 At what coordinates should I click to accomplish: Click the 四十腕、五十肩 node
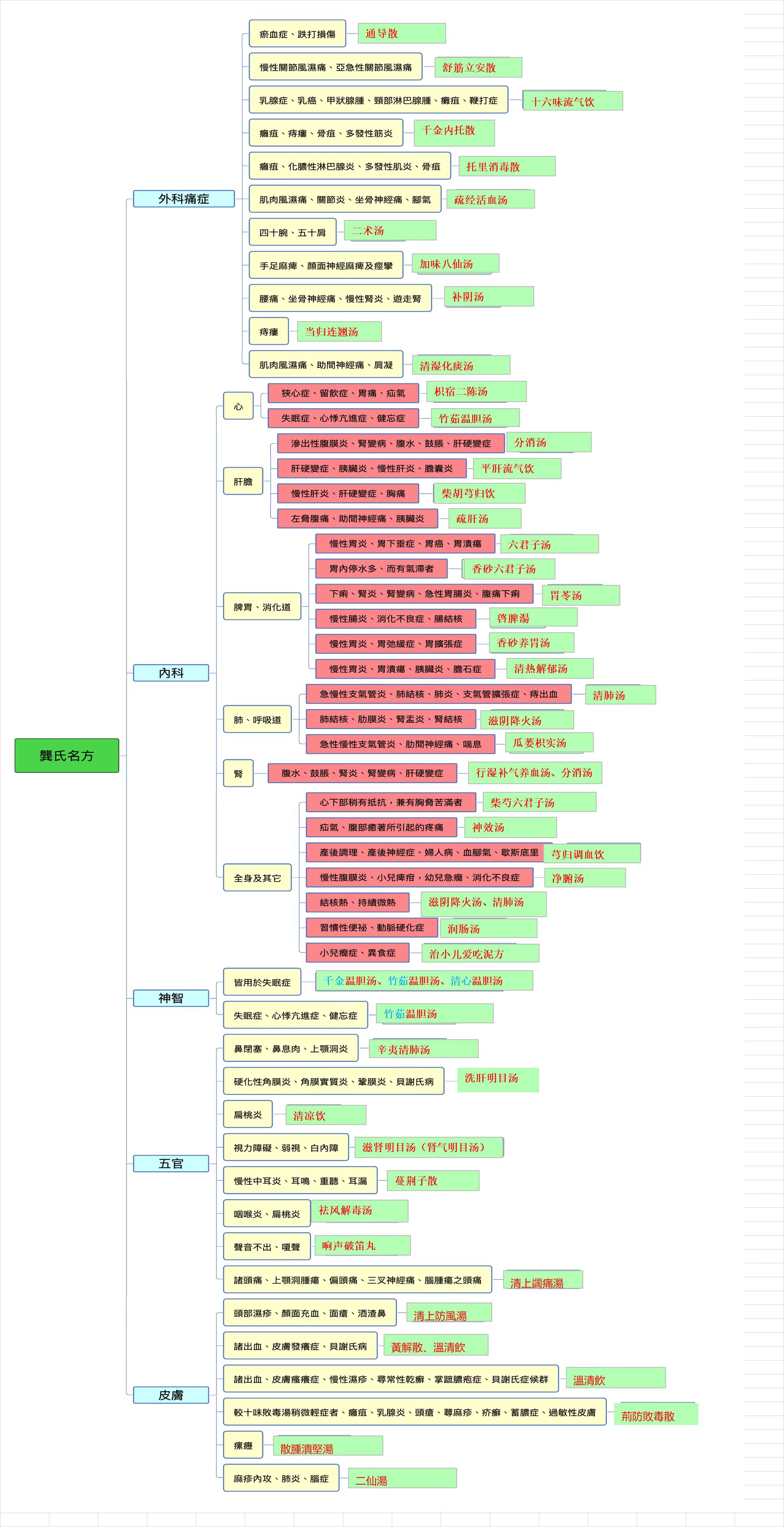(x=293, y=232)
